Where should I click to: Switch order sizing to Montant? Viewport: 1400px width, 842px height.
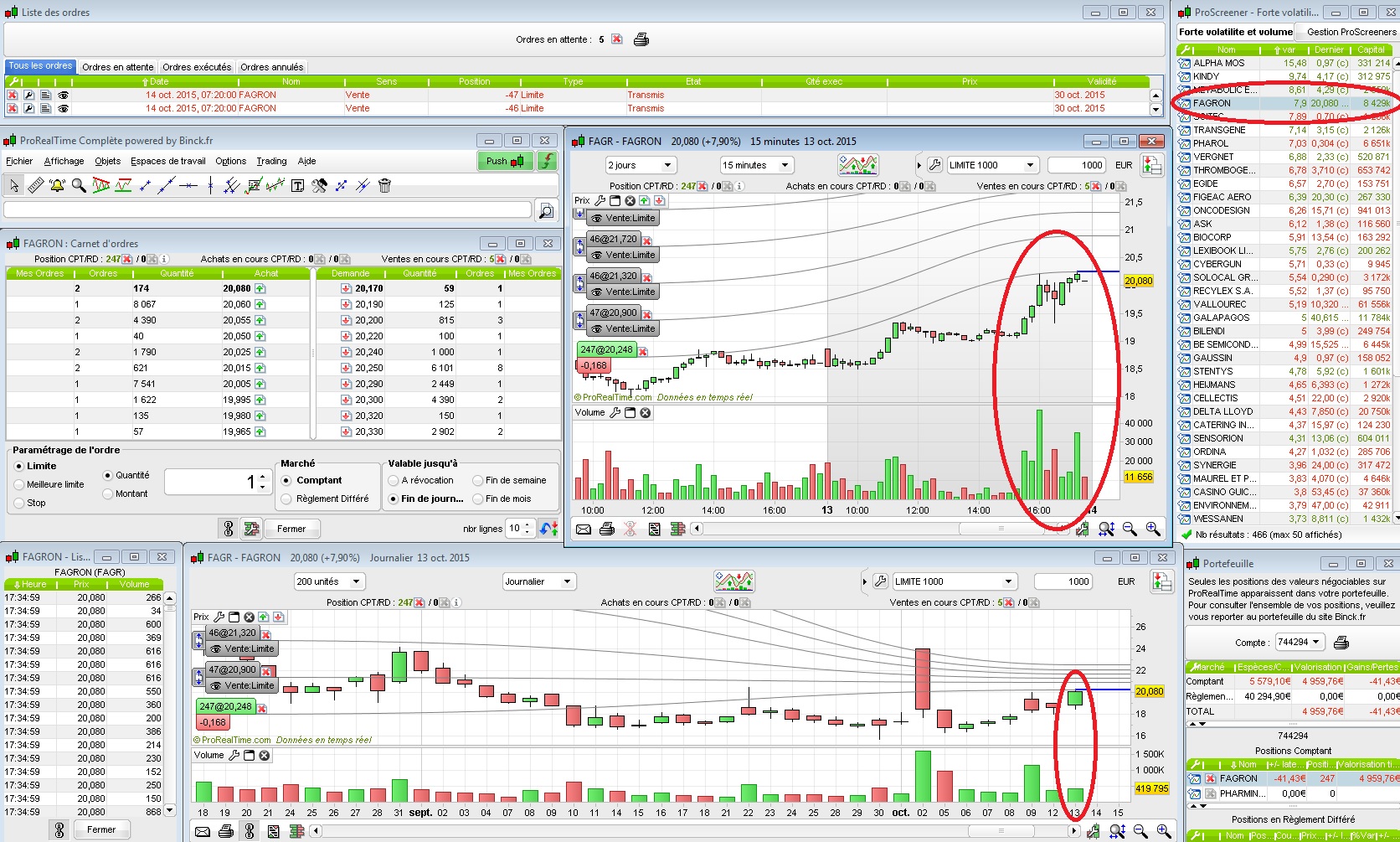point(107,493)
